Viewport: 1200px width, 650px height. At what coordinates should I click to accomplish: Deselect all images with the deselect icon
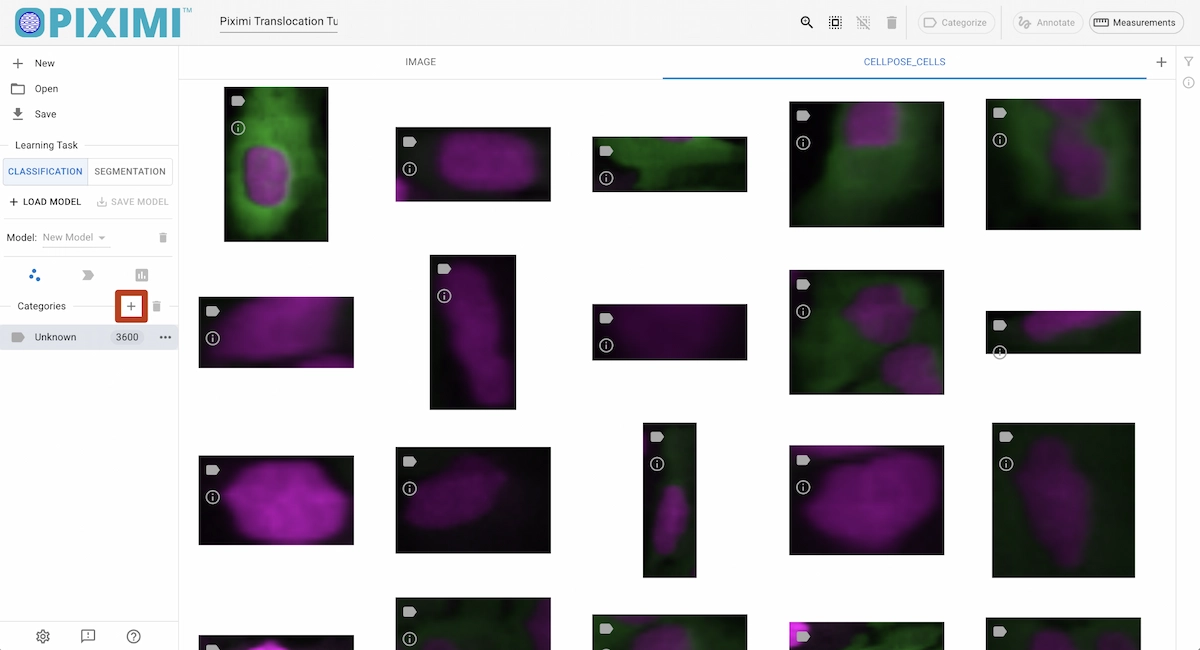pos(863,22)
